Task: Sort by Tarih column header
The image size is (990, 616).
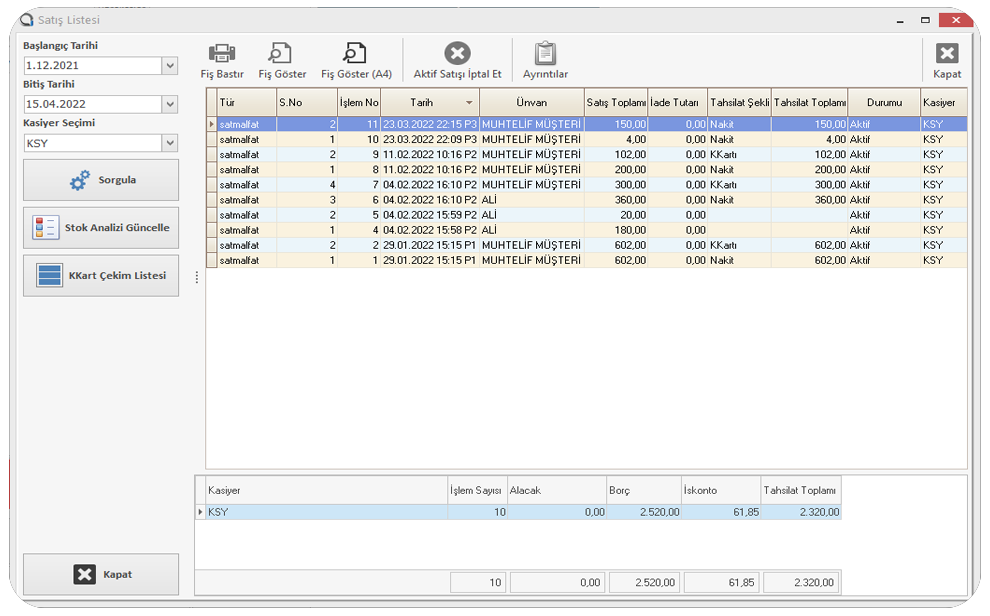Action: tap(430, 102)
